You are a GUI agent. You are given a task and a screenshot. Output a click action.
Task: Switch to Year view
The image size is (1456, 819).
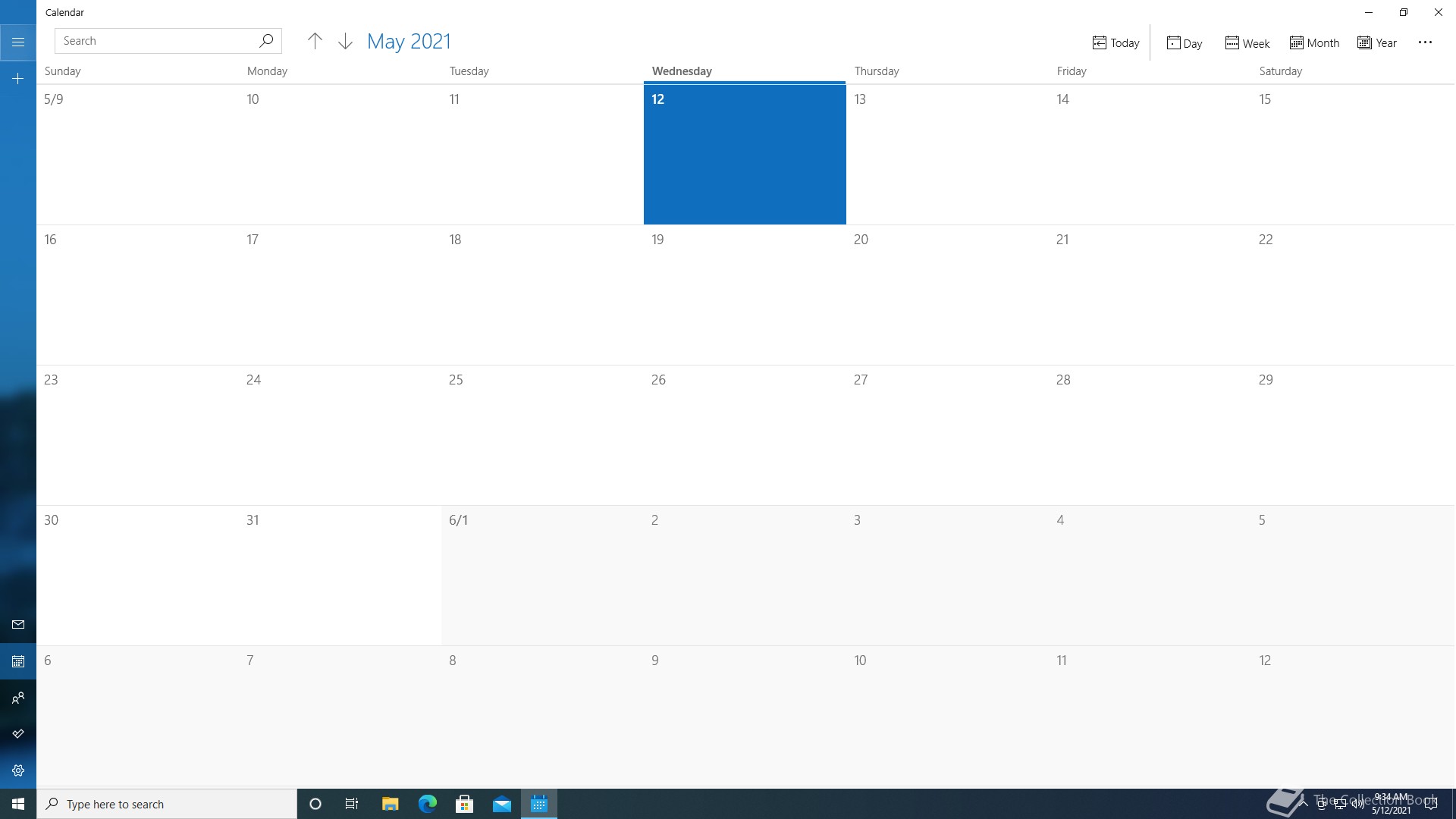tap(1377, 43)
